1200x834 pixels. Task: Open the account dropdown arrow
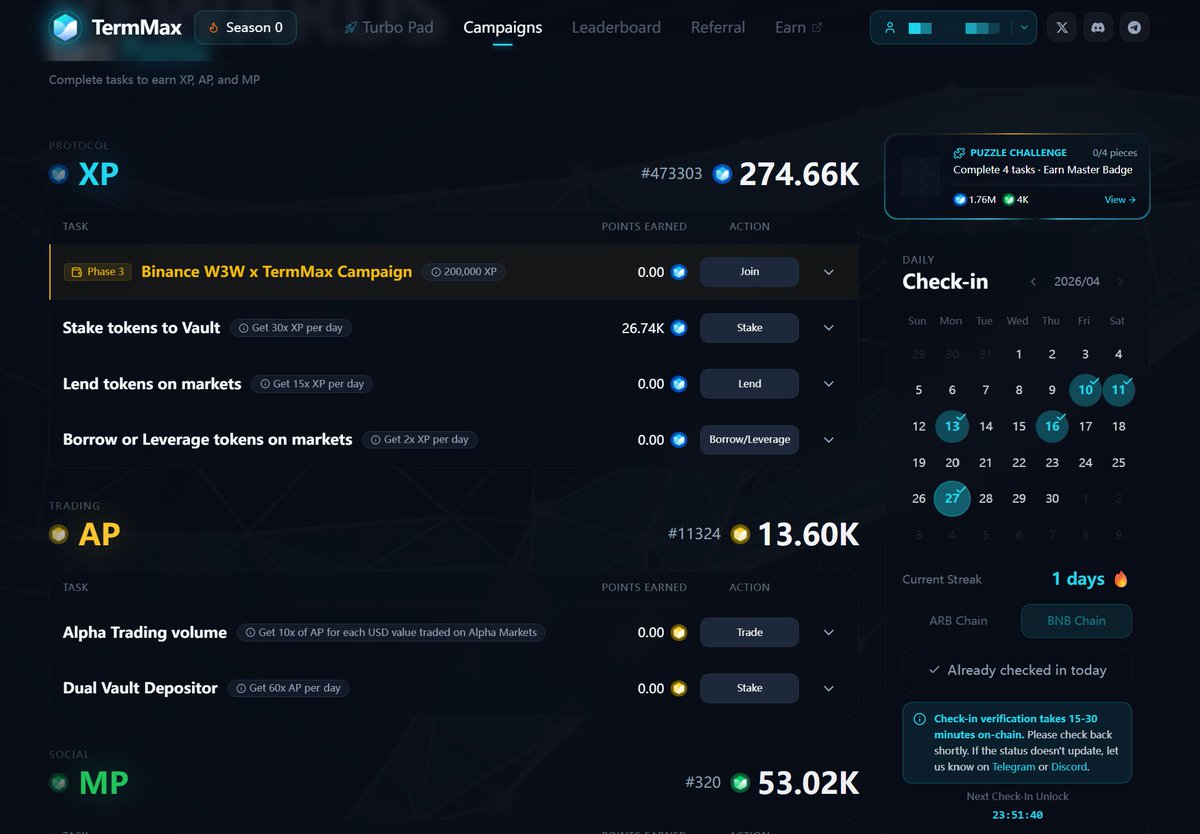[x=1025, y=28]
